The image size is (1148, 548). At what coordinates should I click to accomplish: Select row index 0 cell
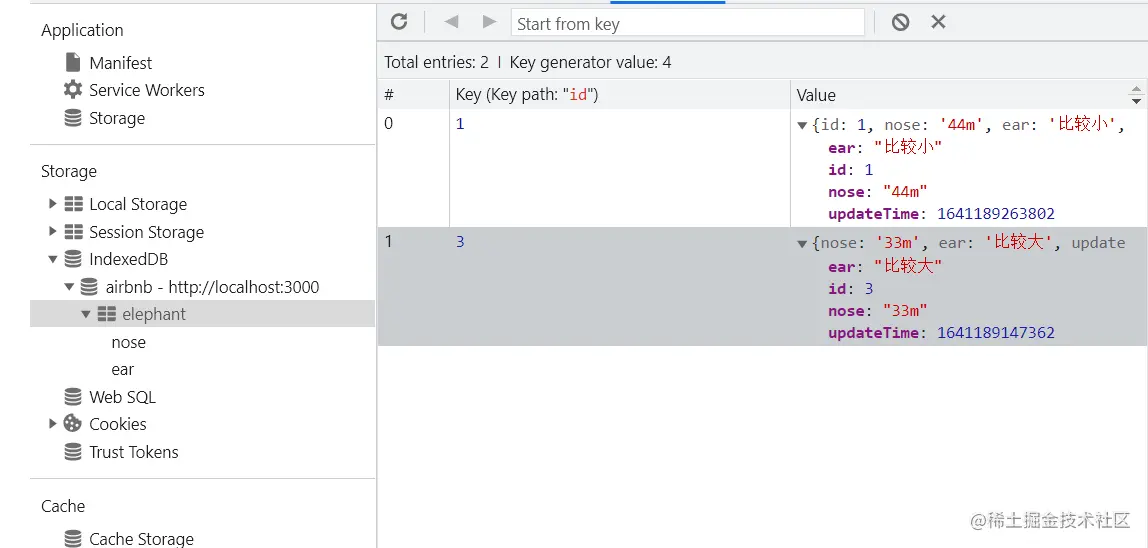coord(414,168)
